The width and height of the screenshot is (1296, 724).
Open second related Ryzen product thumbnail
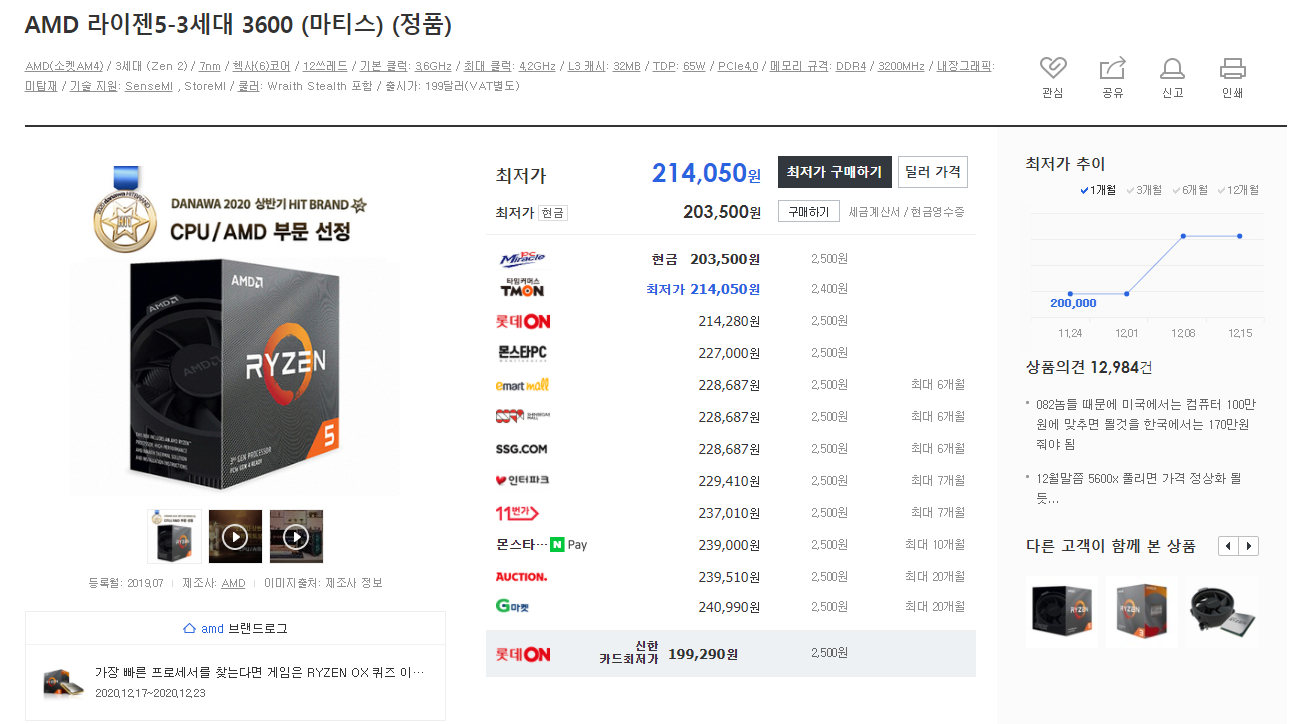click(1142, 612)
